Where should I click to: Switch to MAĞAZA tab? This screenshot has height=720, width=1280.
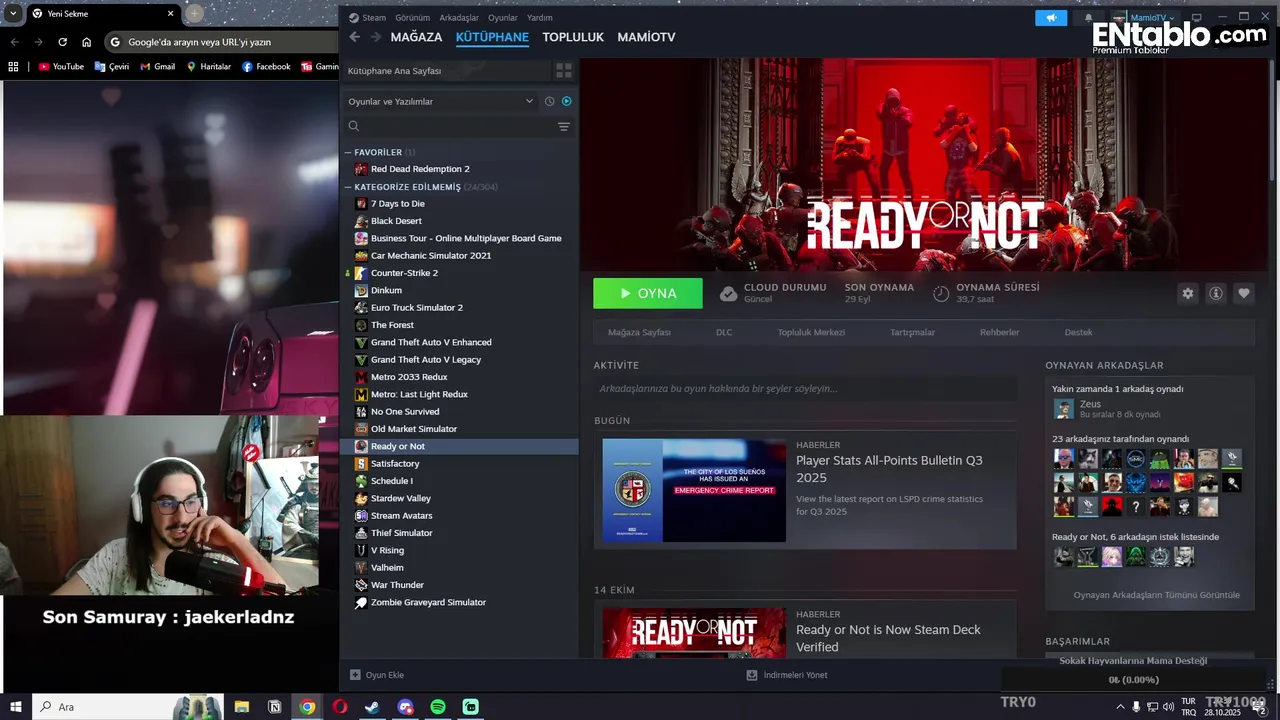416,37
